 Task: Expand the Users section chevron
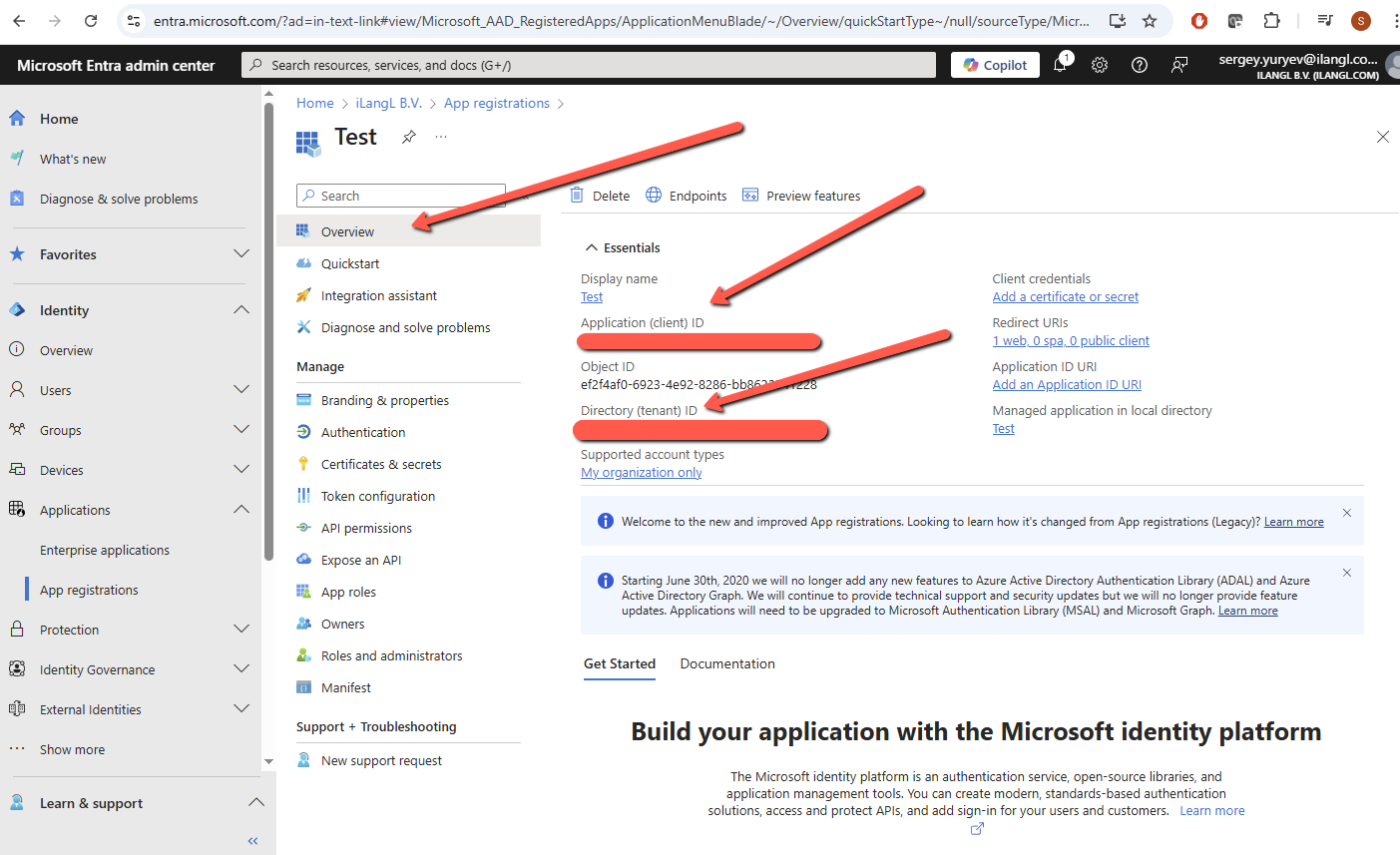point(241,389)
